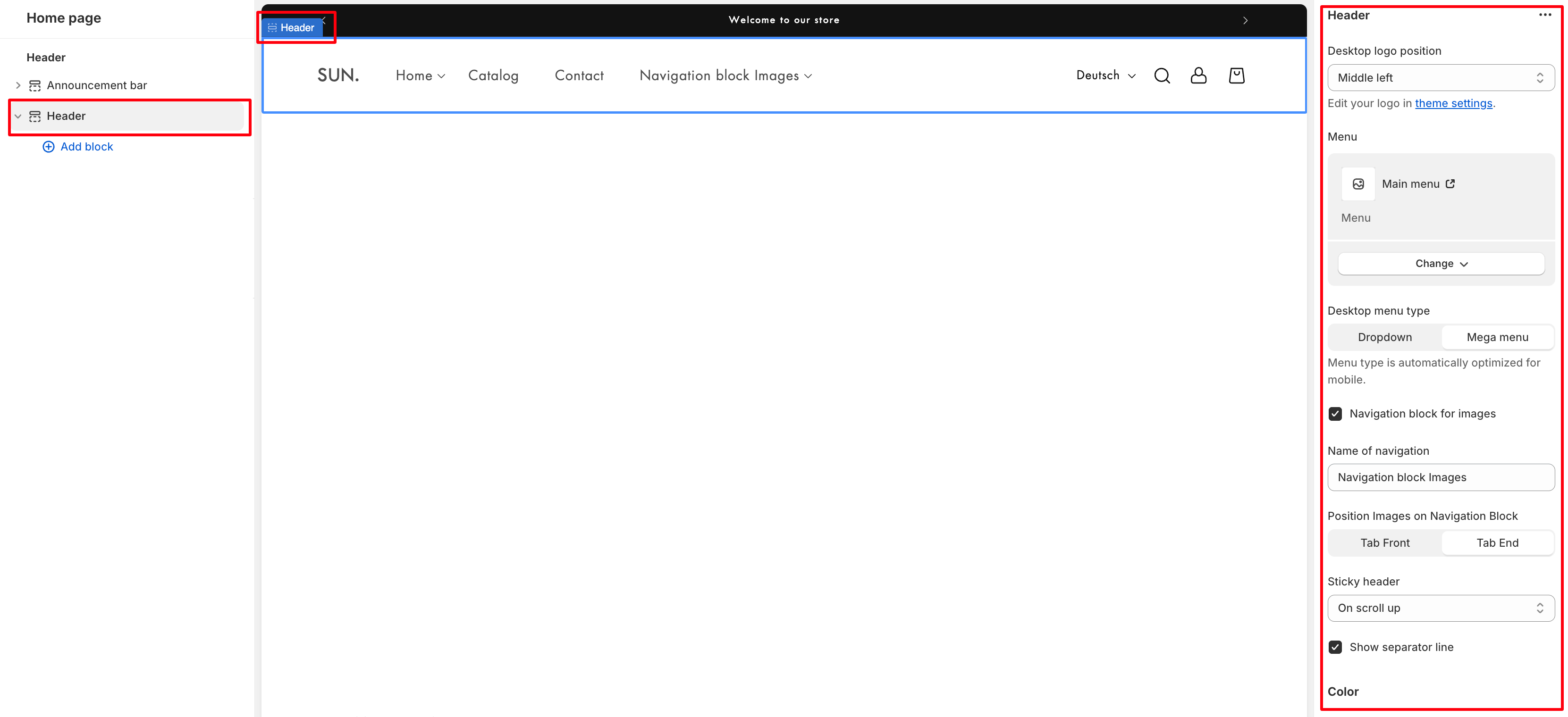Collapse the Header section in sidebar
Viewport: 1568px width, 717px height.
(17, 116)
